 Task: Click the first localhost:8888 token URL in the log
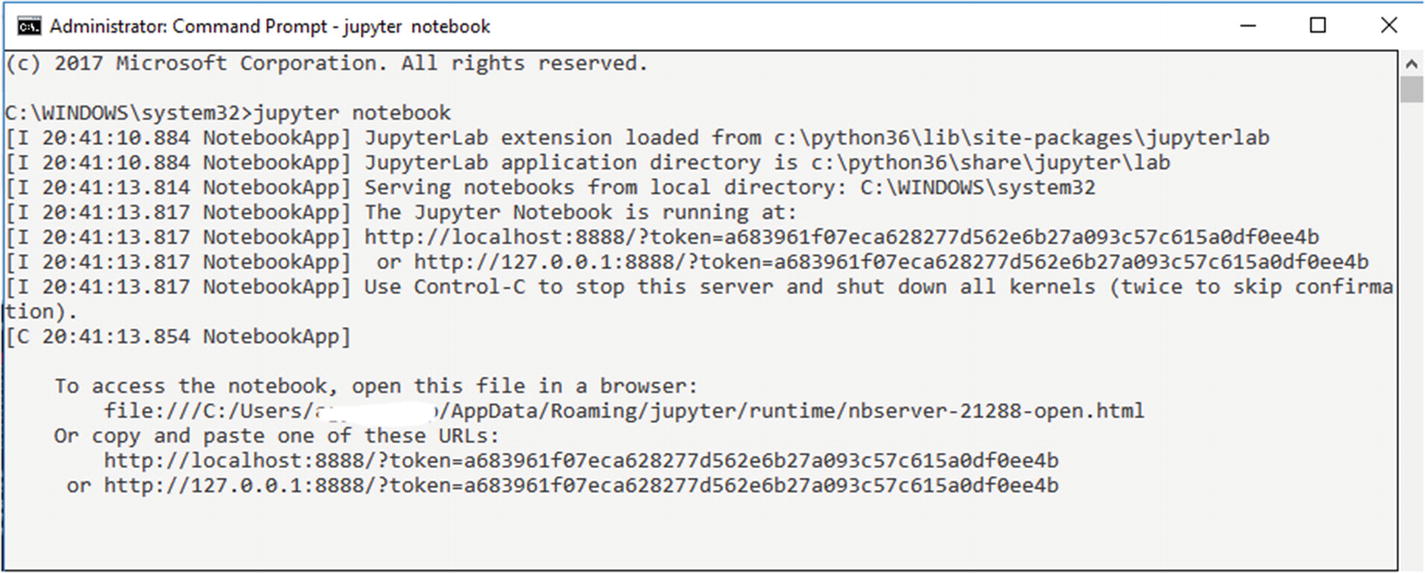(x=841, y=238)
